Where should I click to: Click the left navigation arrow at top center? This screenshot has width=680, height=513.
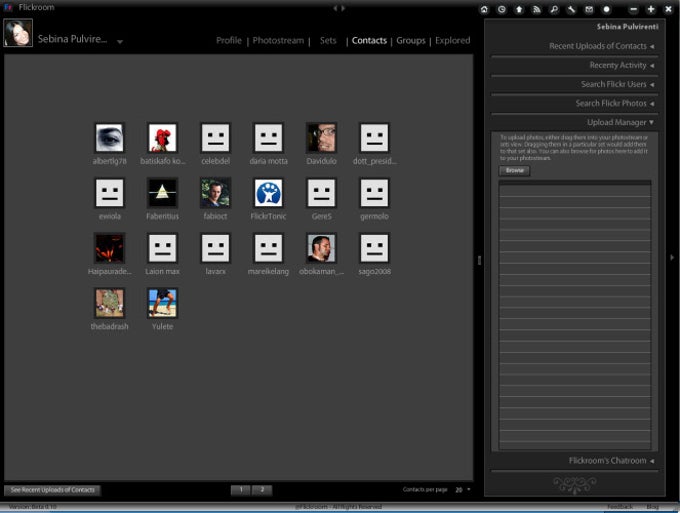[x=335, y=8]
